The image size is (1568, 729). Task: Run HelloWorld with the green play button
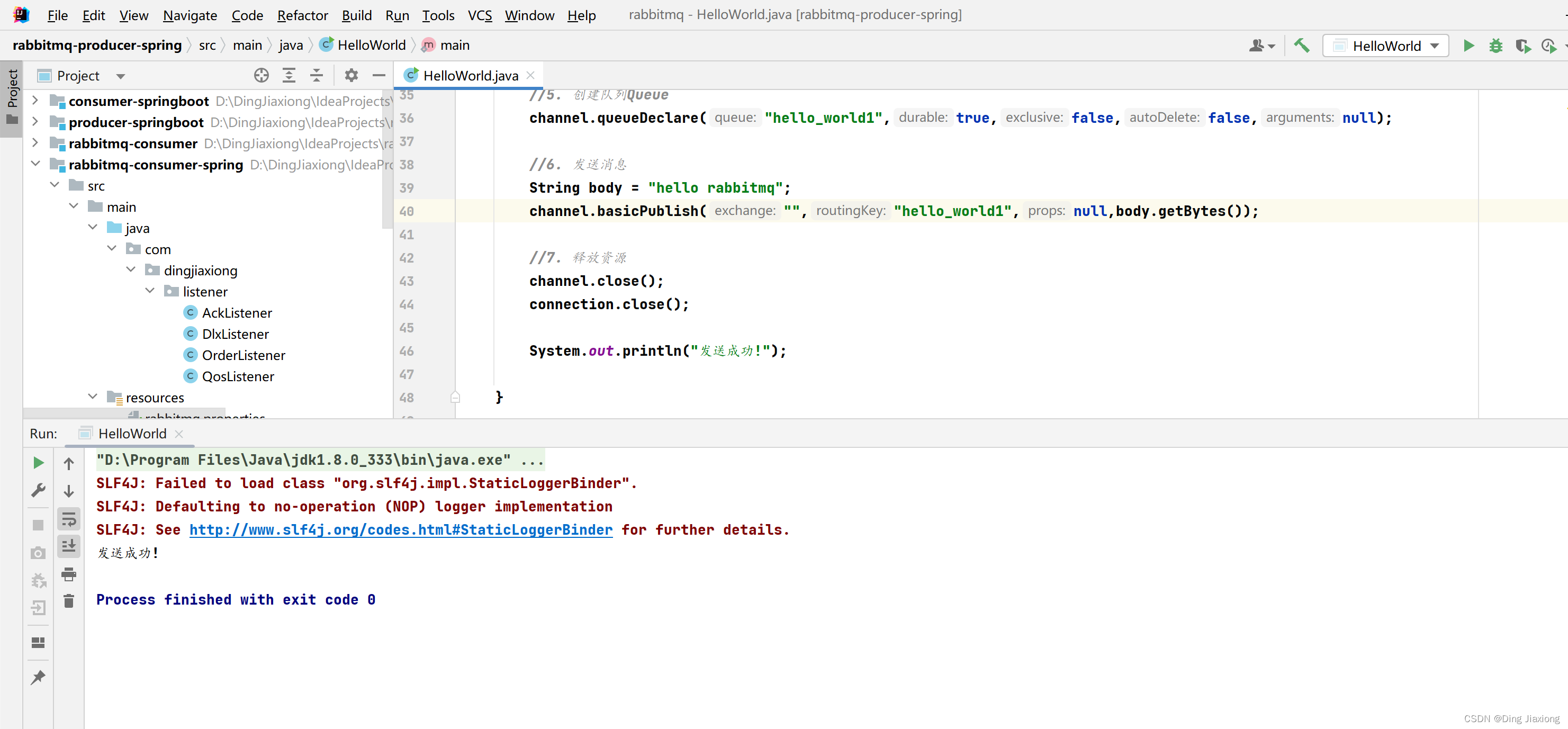click(x=1468, y=46)
